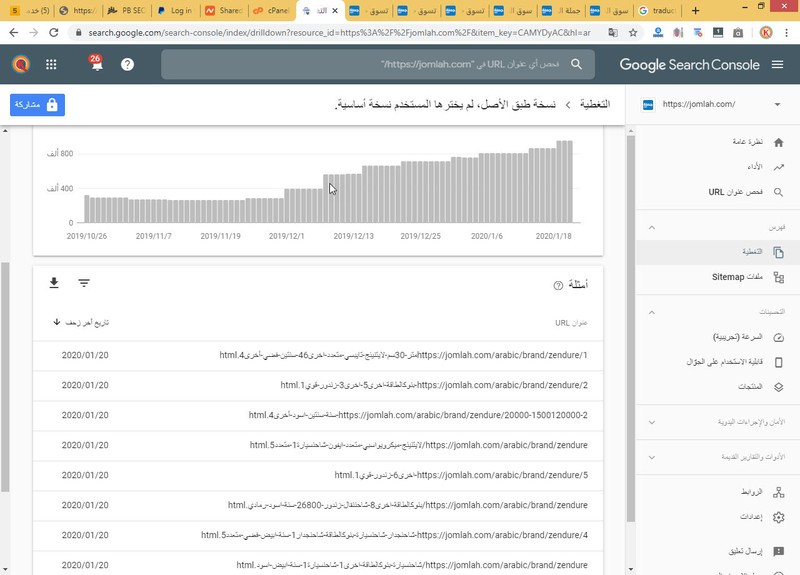Click the settings gear icon for إعدادات
The width and height of the screenshot is (800, 575).
[779, 517]
